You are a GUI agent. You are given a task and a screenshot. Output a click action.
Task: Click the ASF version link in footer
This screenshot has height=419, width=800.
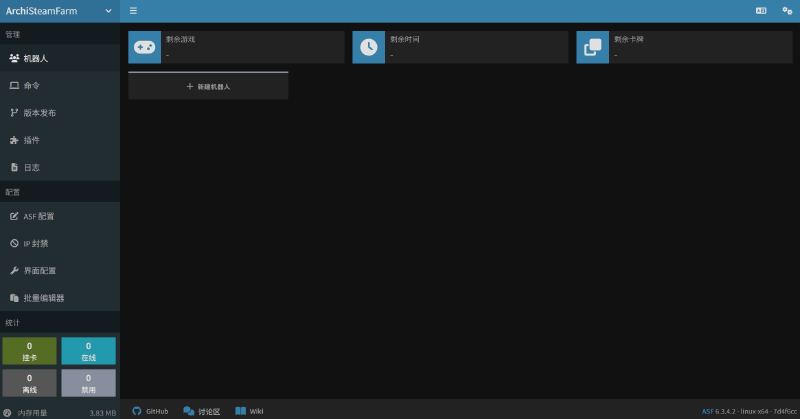(708, 411)
